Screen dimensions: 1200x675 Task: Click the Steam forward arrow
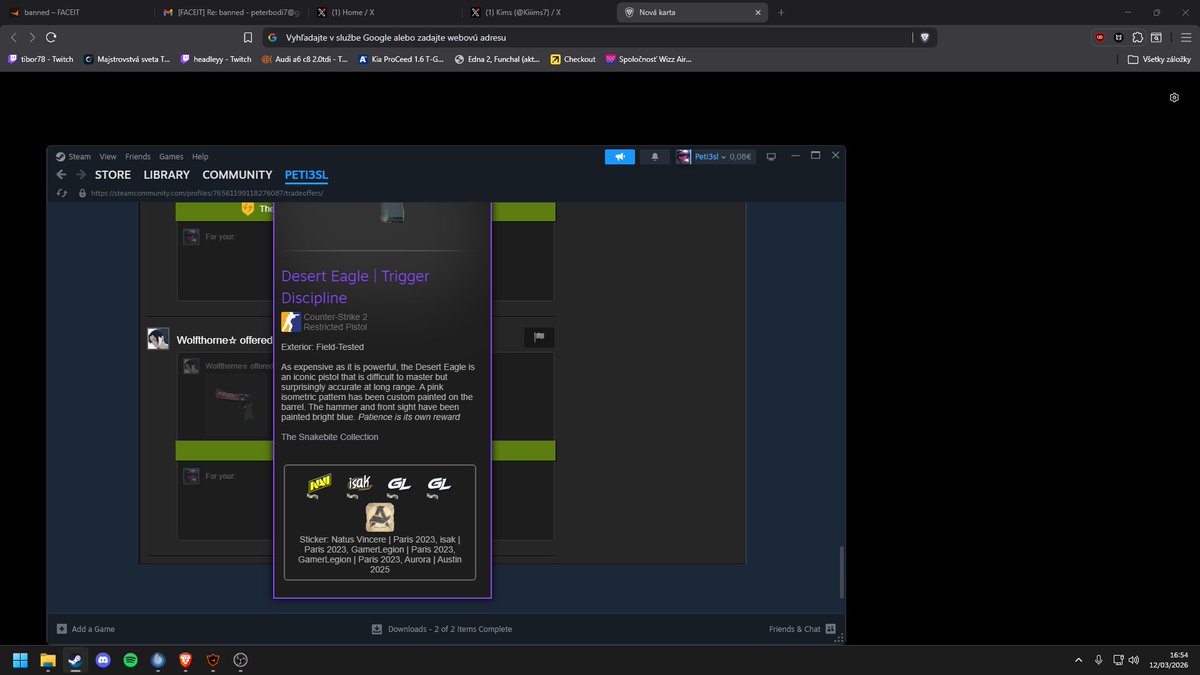[81, 175]
